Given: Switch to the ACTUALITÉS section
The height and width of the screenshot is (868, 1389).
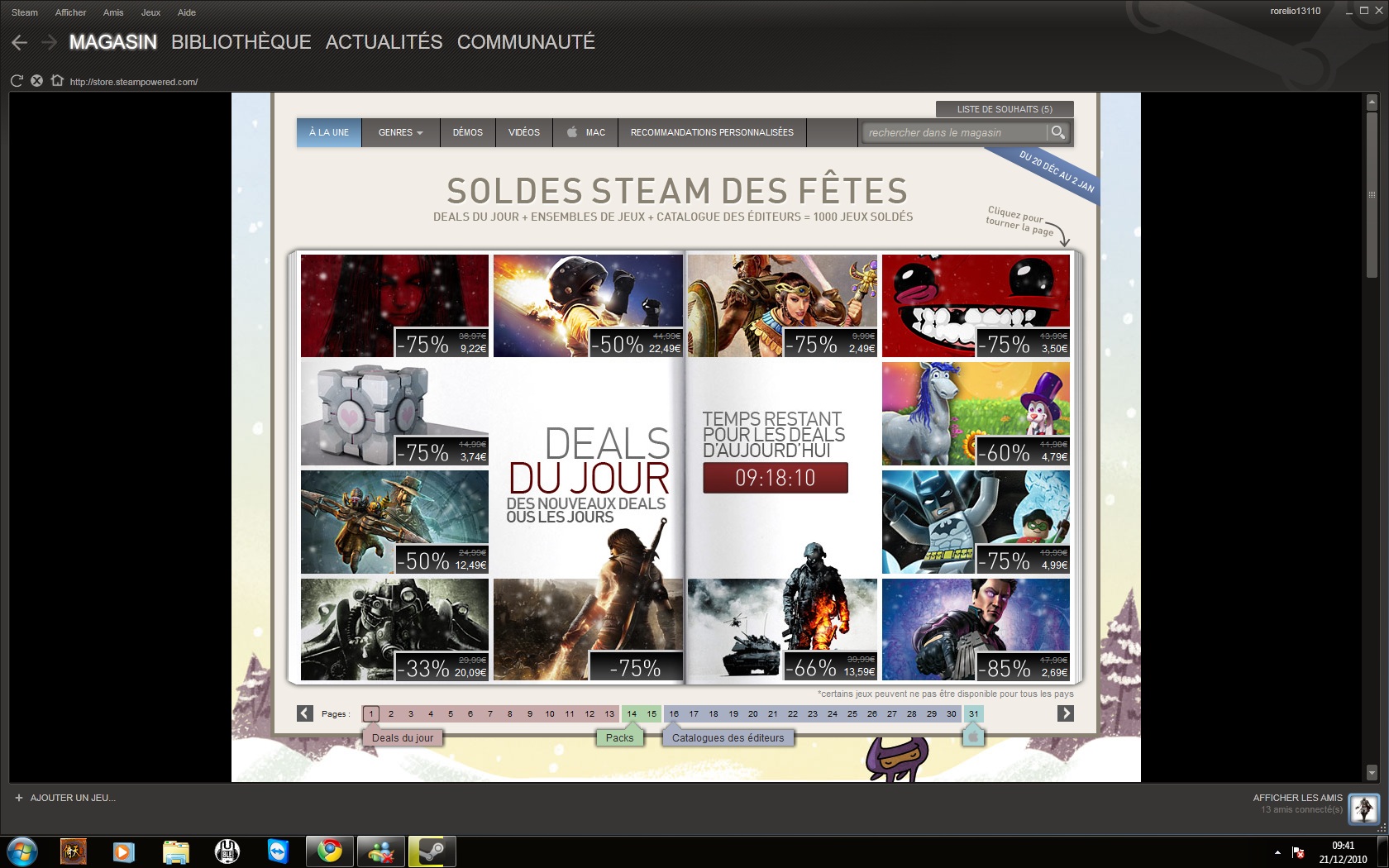Looking at the screenshot, I should pyautogui.click(x=384, y=42).
